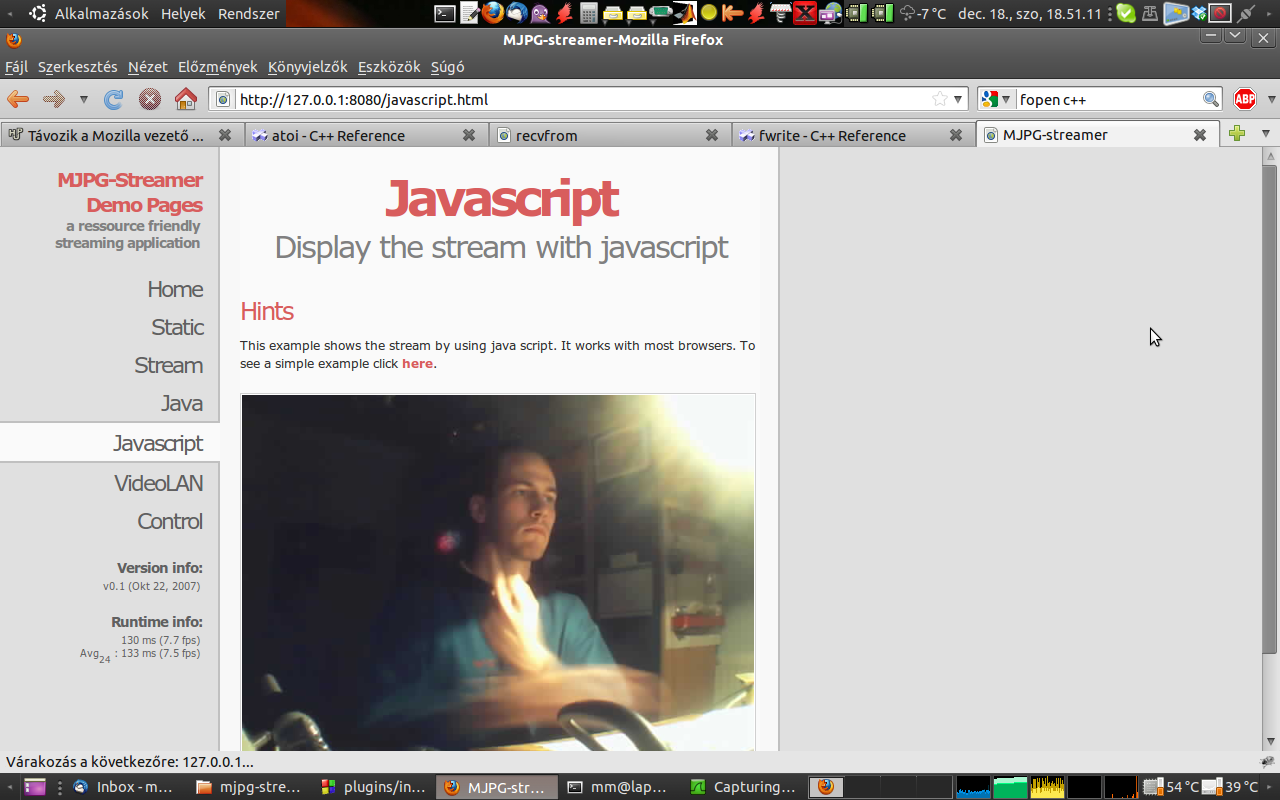Open the VideoLAN page link
The width and height of the screenshot is (1280, 800).
(158, 483)
